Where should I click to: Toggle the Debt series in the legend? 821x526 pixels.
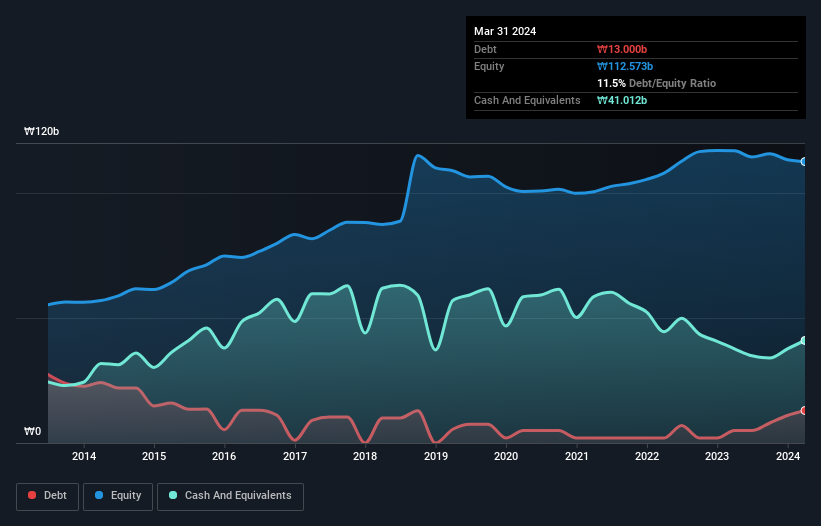tap(48, 496)
